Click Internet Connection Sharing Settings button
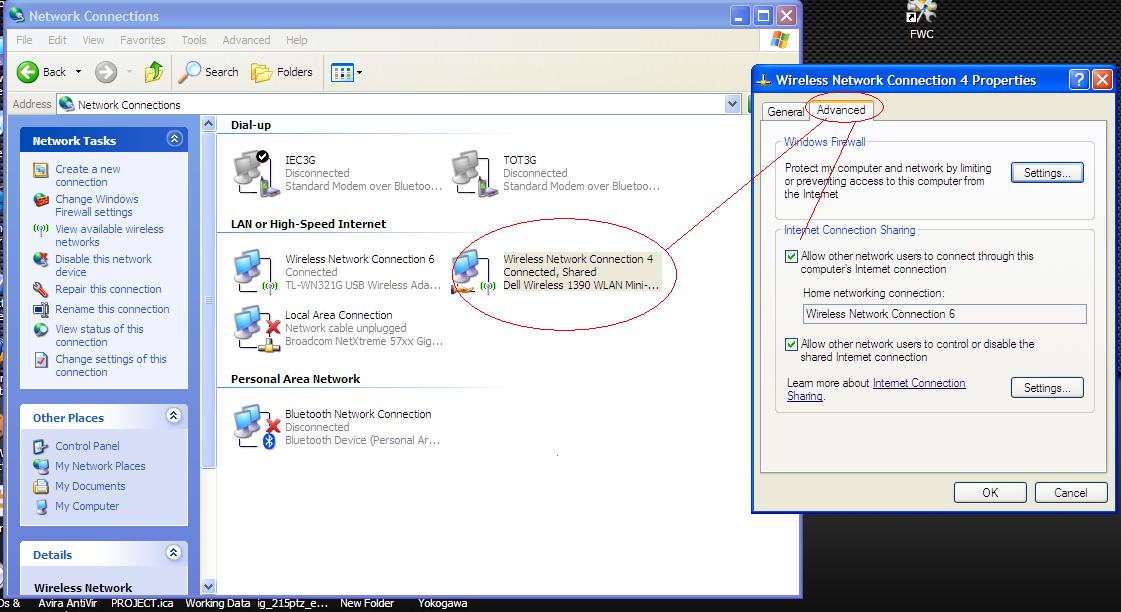1121x612 pixels. pyautogui.click(x=1047, y=388)
